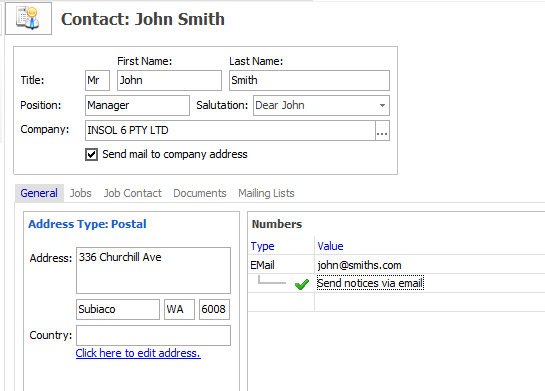Viewport: 545px width, 391px height.
Task: Click the contact profile icon beside the title
Action: pos(29,18)
